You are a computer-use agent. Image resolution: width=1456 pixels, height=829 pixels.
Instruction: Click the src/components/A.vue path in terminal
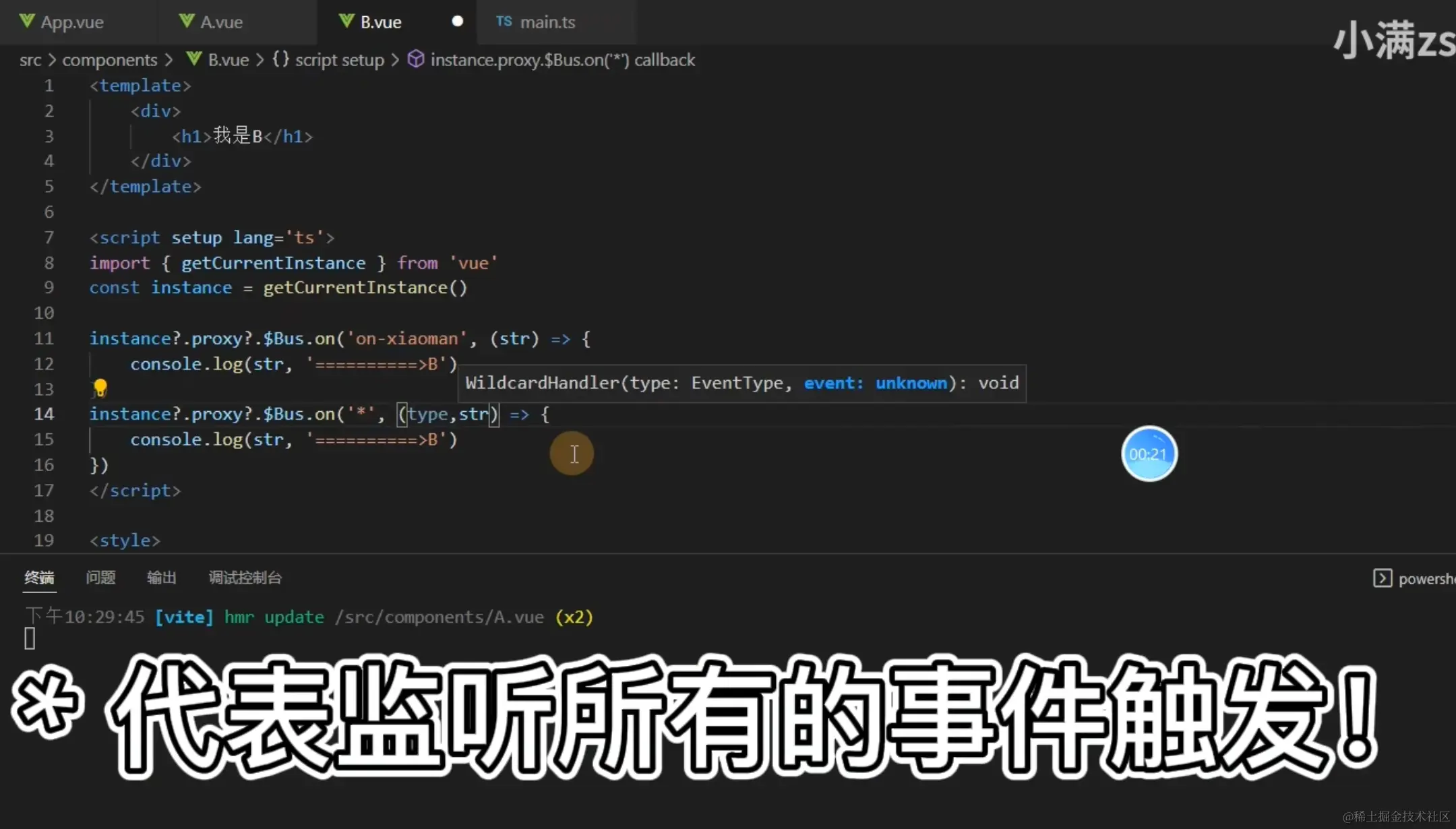(439, 617)
